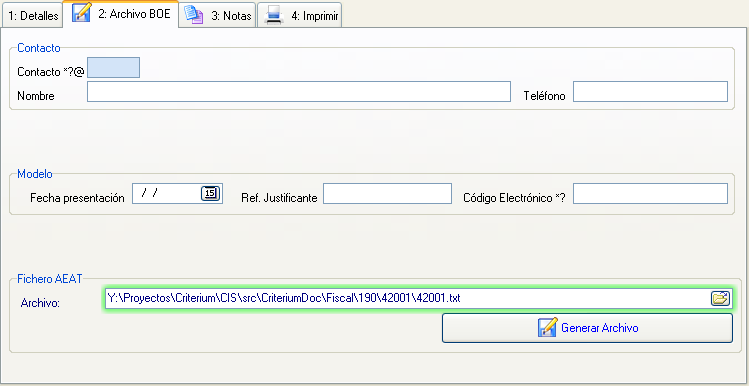The height and width of the screenshot is (386, 749).
Task: Browse for file with folder icon
Action: click(x=720, y=299)
